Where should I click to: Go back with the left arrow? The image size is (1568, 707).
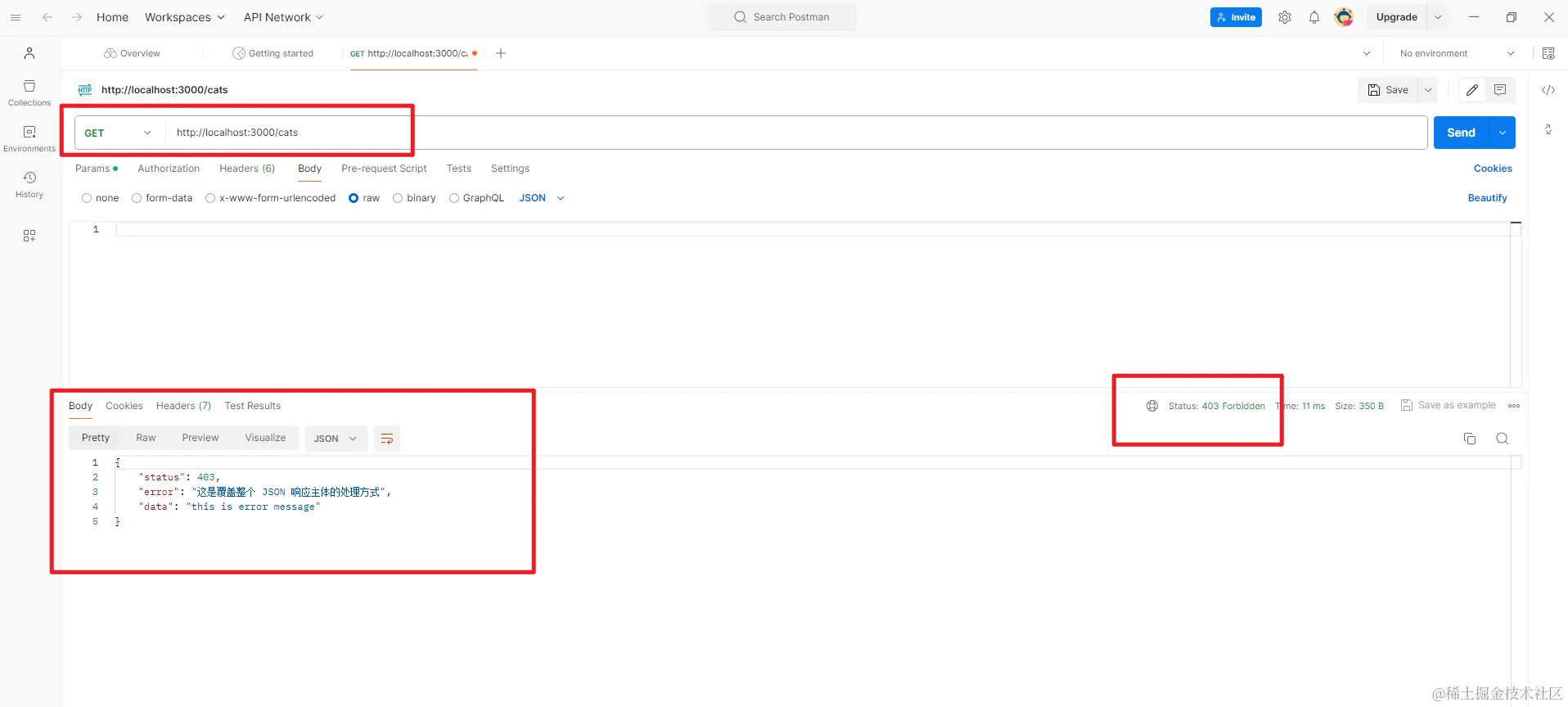[x=47, y=17]
